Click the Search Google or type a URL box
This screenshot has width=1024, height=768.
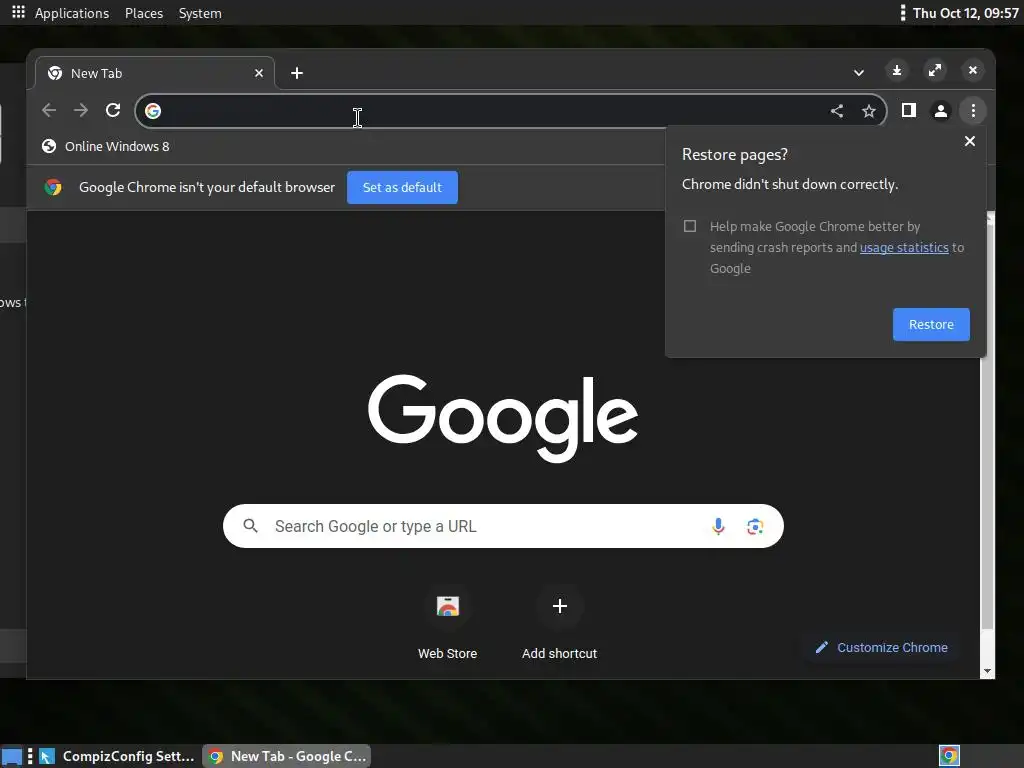click(x=503, y=526)
